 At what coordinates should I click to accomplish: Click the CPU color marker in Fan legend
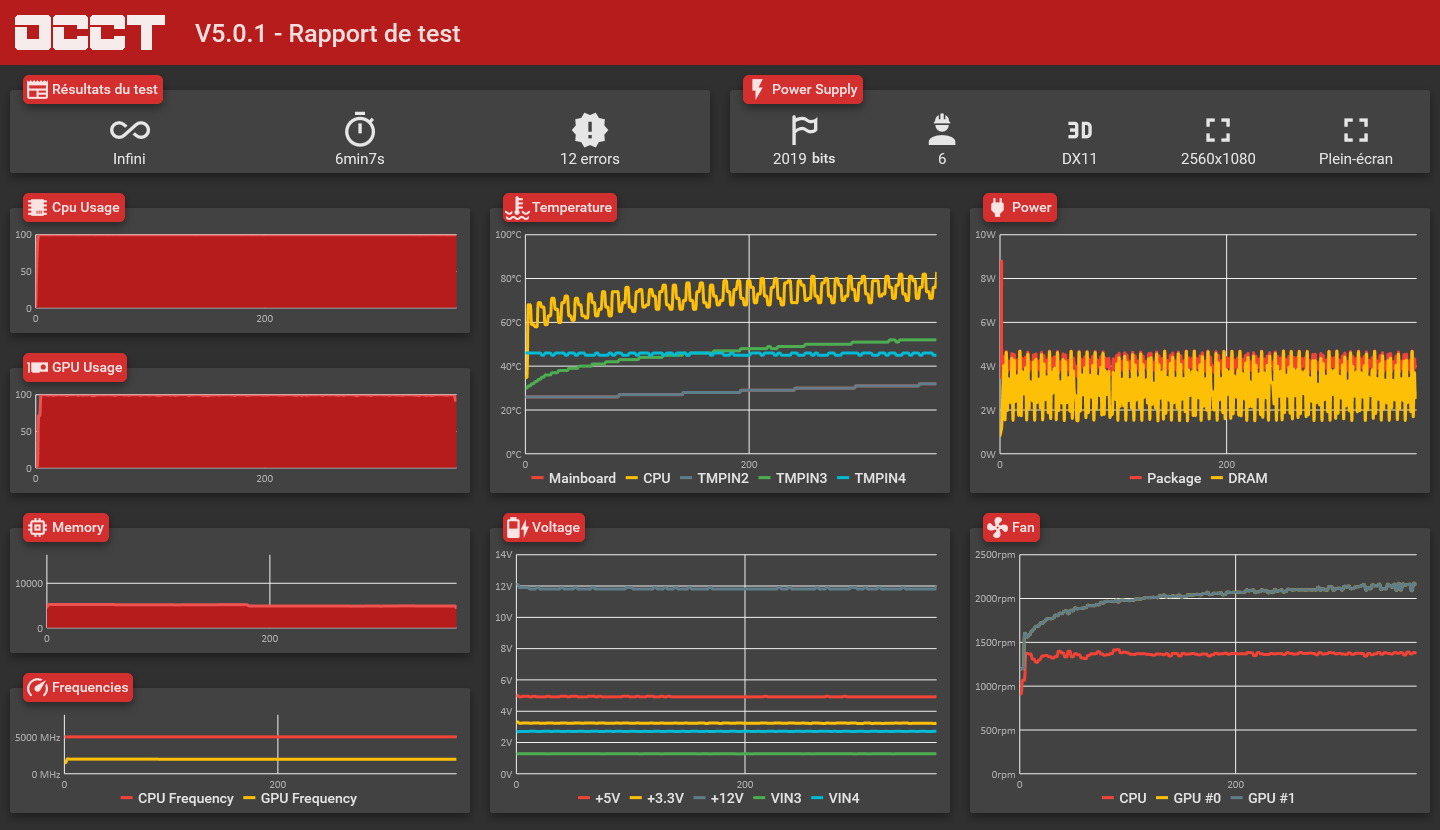click(x=1107, y=798)
